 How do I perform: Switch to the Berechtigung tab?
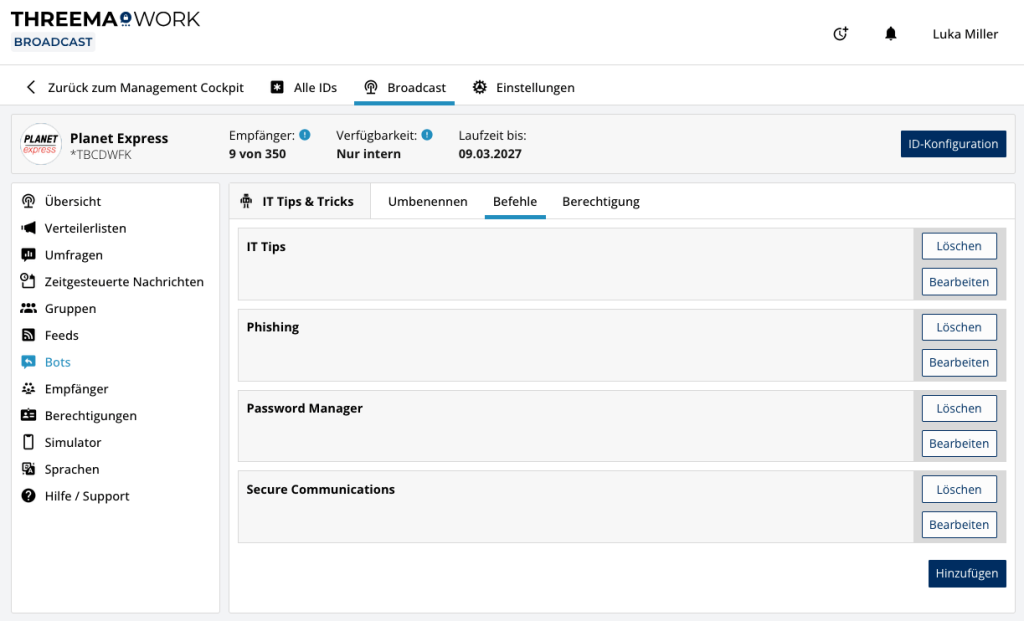600,201
